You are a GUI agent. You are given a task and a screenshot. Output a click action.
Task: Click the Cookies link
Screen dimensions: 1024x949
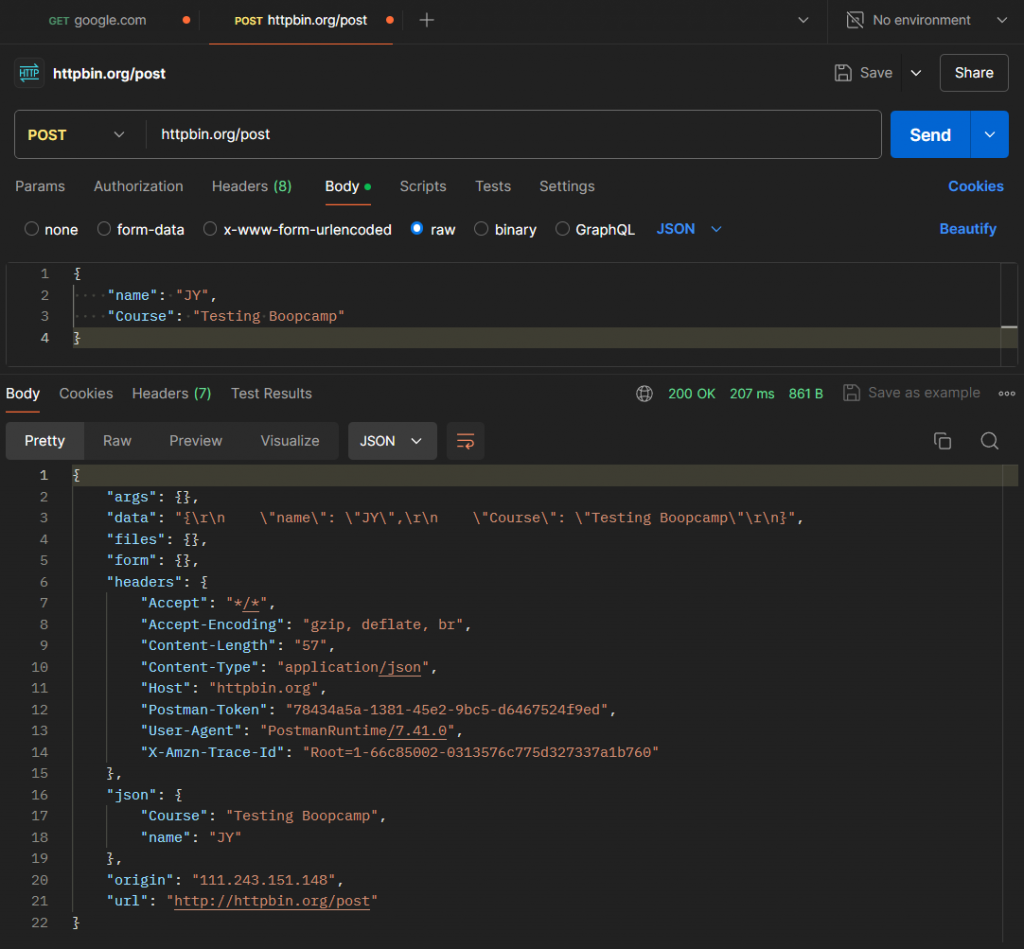(x=976, y=187)
